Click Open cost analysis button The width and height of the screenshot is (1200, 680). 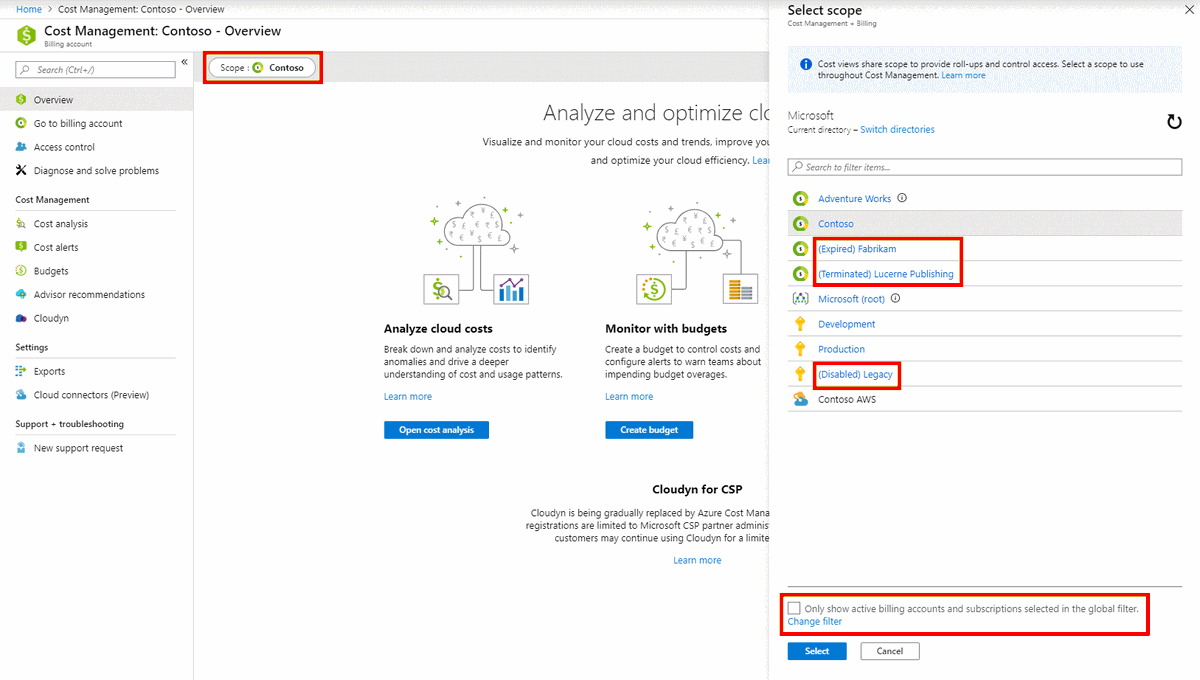click(436, 430)
